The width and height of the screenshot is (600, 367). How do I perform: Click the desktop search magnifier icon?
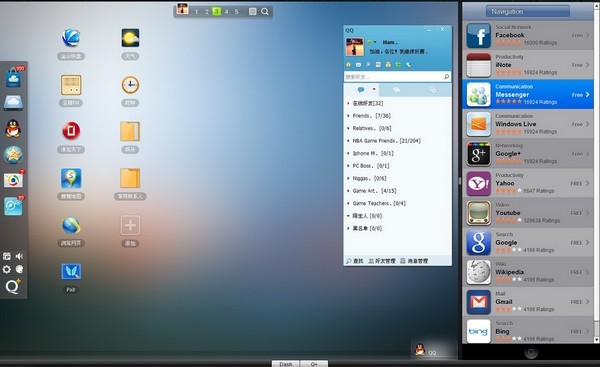click(265, 11)
